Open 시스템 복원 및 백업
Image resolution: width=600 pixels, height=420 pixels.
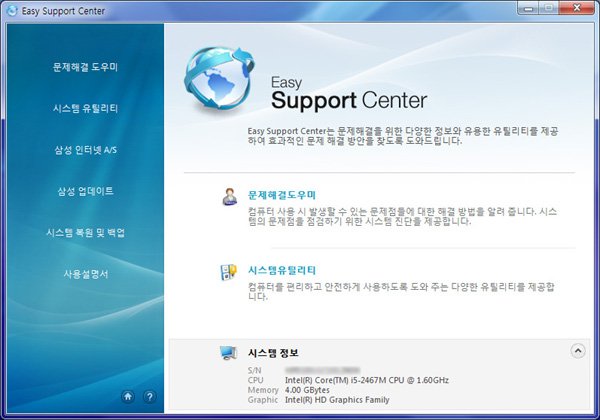pyautogui.click(x=85, y=233)
